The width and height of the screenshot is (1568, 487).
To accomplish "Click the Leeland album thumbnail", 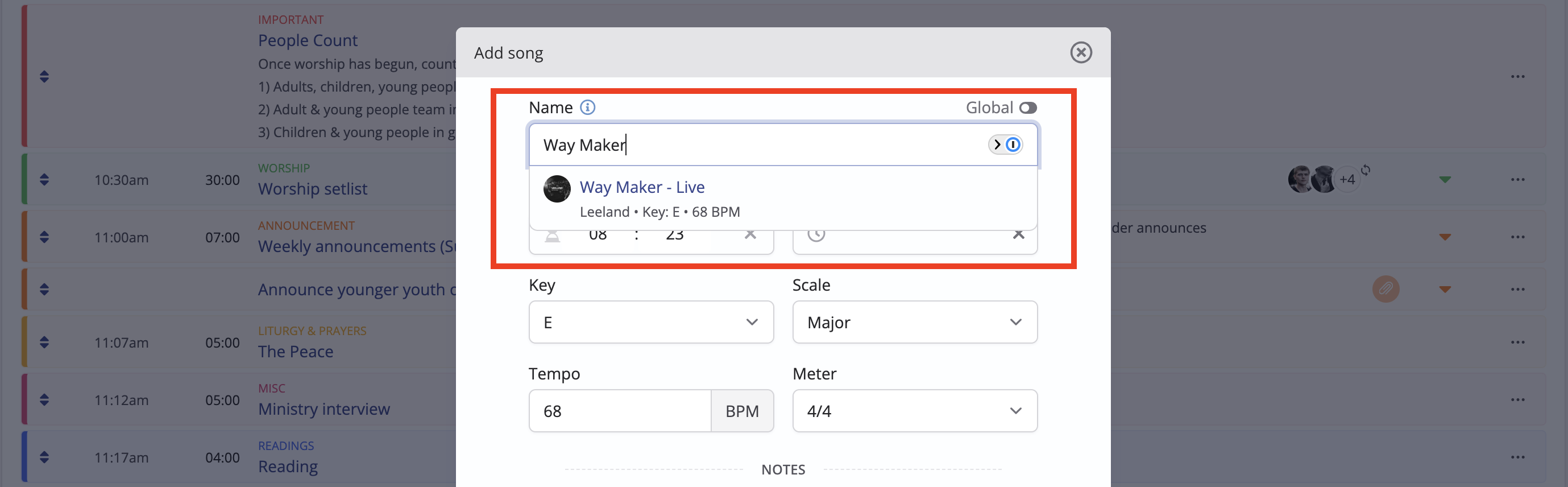I will pos(557,189).
